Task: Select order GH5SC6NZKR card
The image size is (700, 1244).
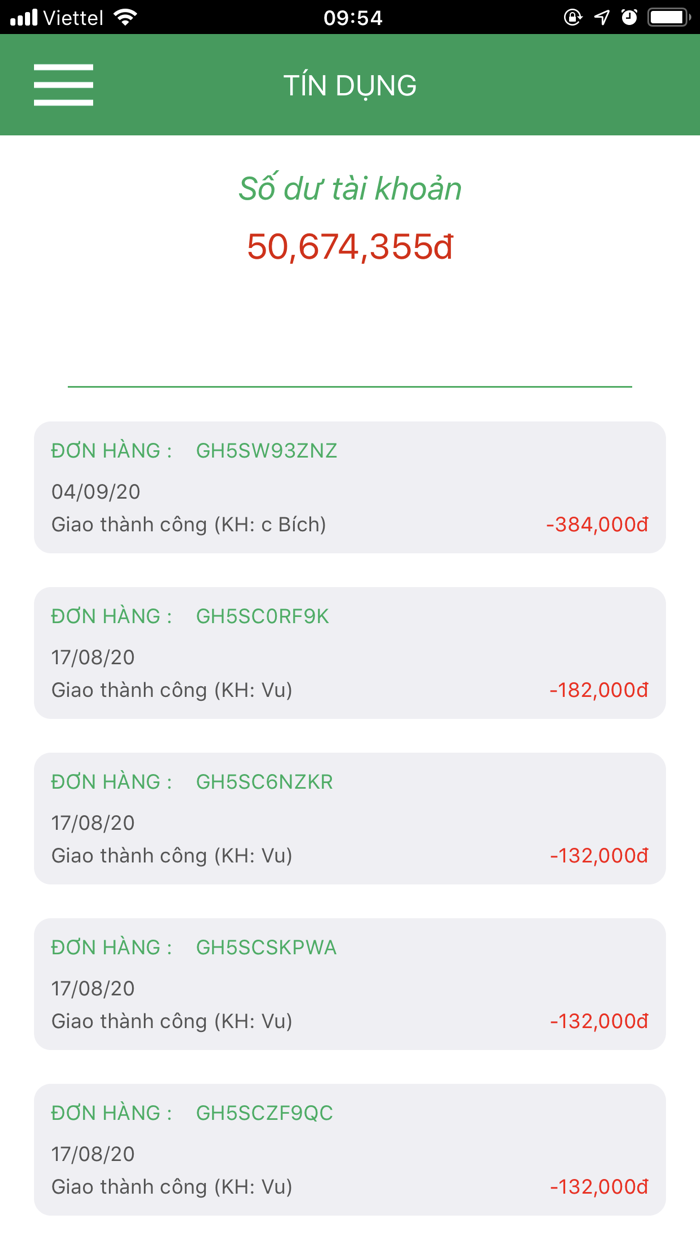Action: pyautogui.click(x=350, y=818)
